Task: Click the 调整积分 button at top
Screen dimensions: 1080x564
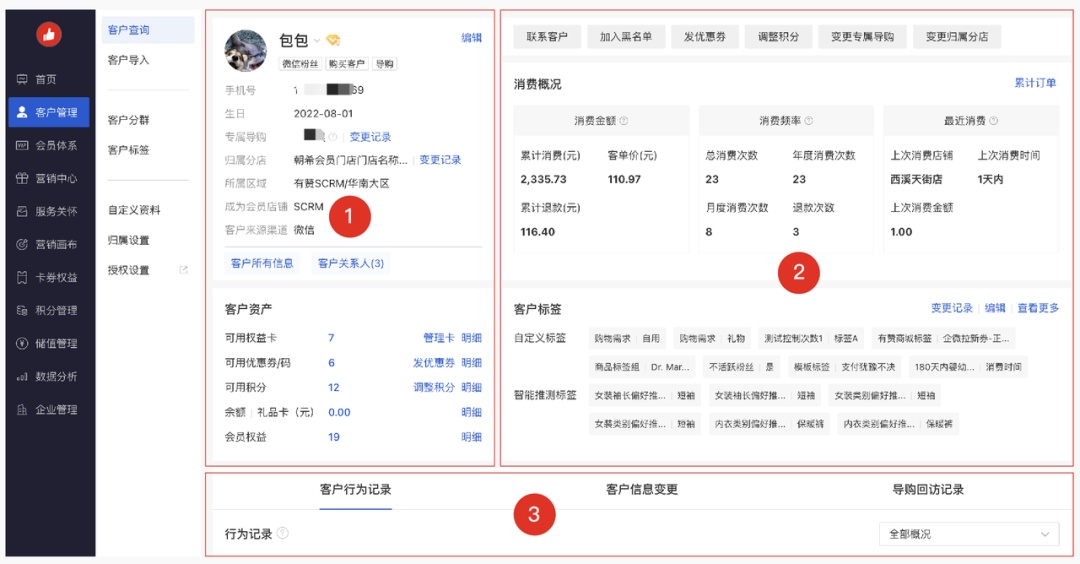Action: (x=778, y=36)
